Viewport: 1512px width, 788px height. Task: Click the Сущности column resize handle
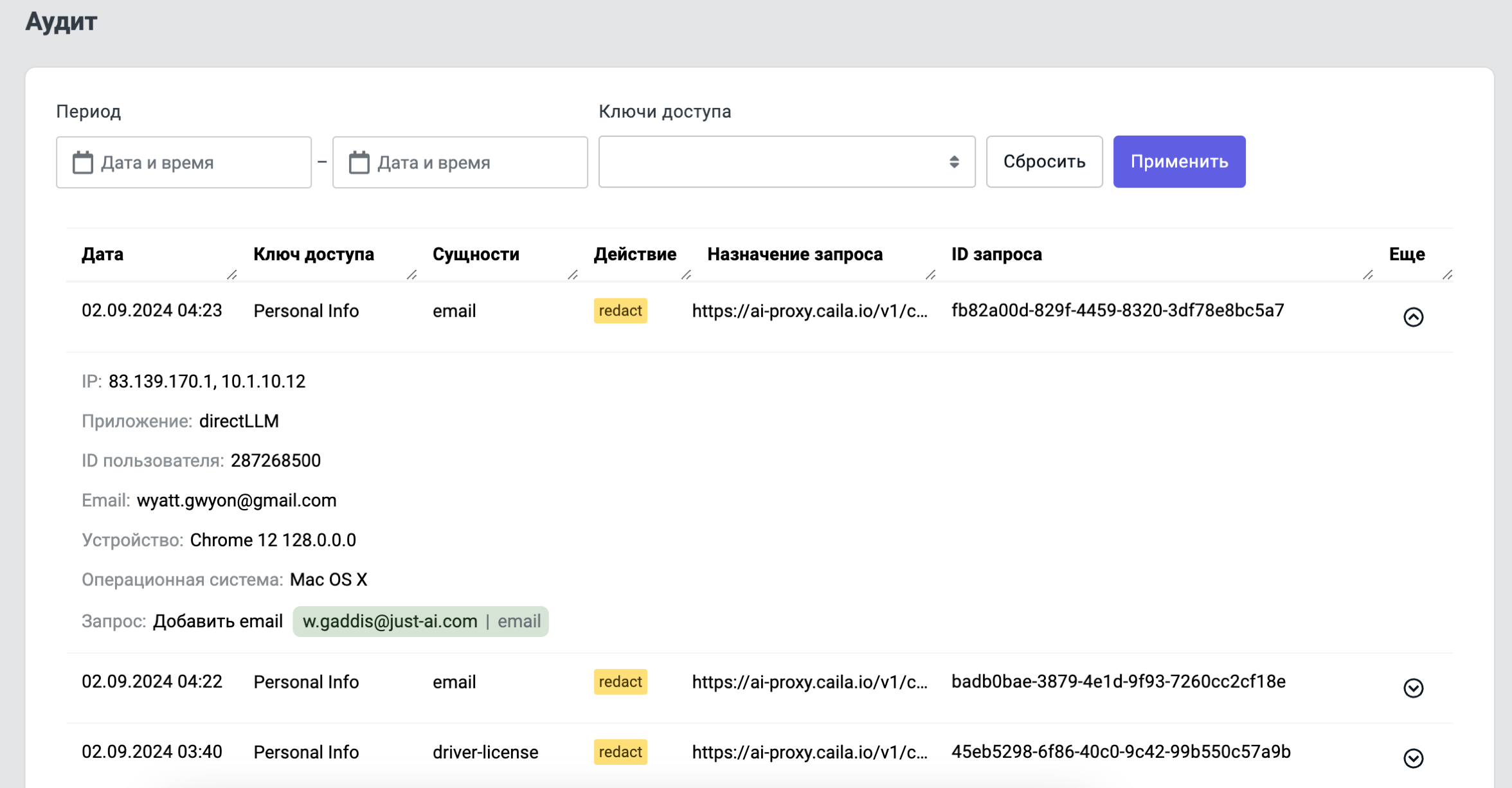pos(573,275)
